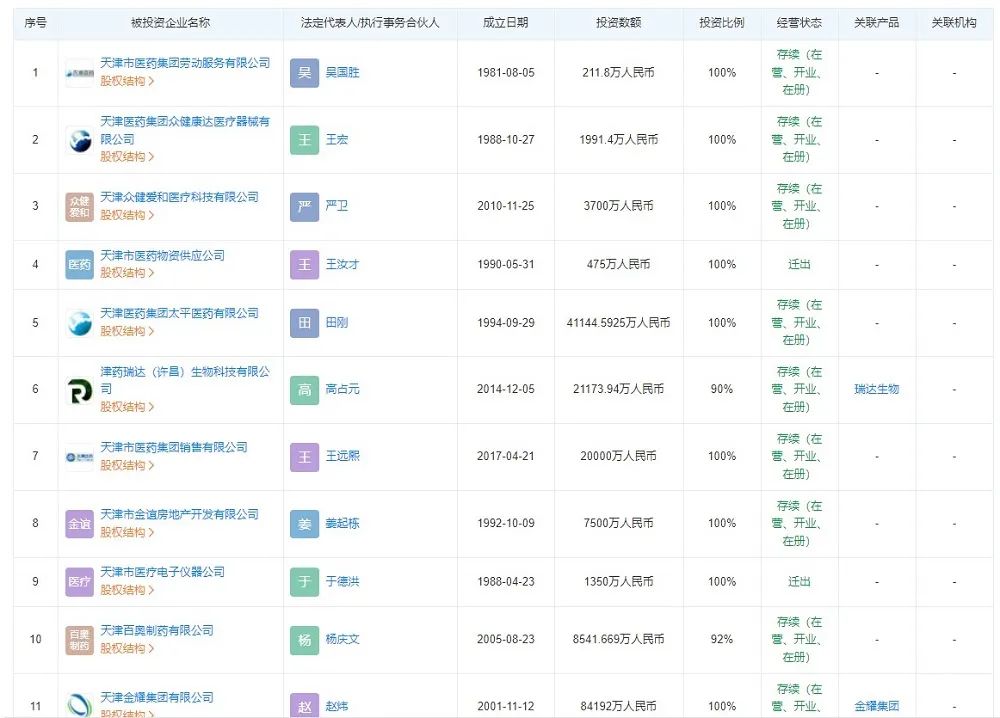1000x718 pixels.
Task: Open 天津市金谊房地产开发有限公司 company link
Action: click(x=179, y=514)
